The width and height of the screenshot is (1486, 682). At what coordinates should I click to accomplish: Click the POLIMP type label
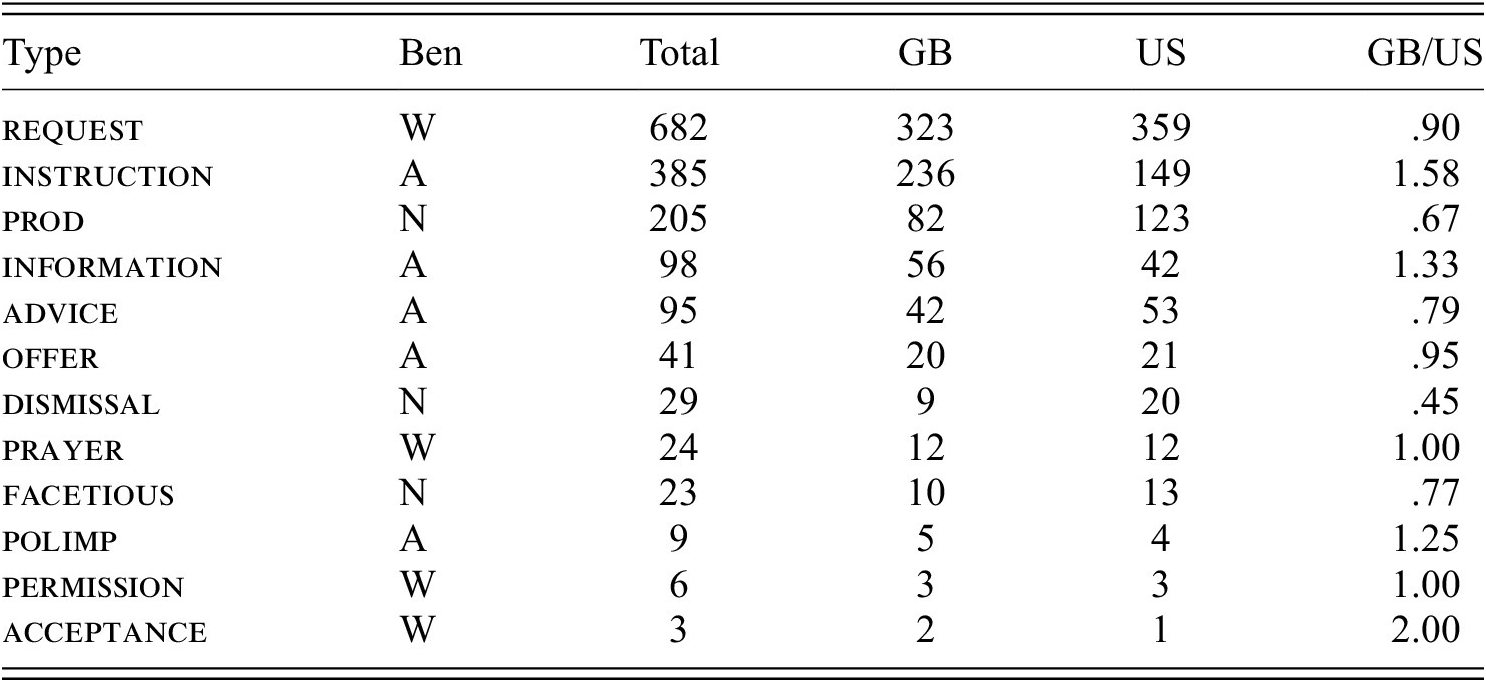60,542
